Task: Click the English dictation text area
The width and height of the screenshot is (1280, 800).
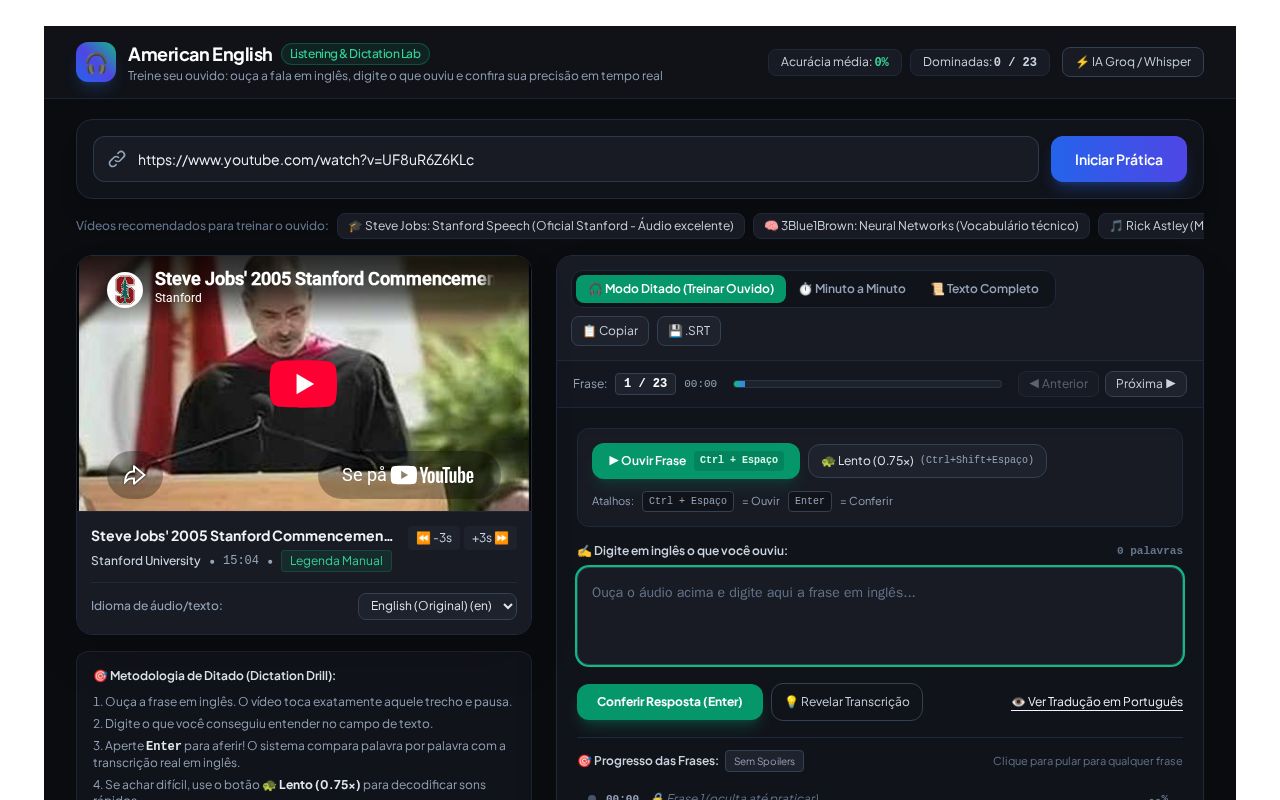Action: (x=880, y=616)
